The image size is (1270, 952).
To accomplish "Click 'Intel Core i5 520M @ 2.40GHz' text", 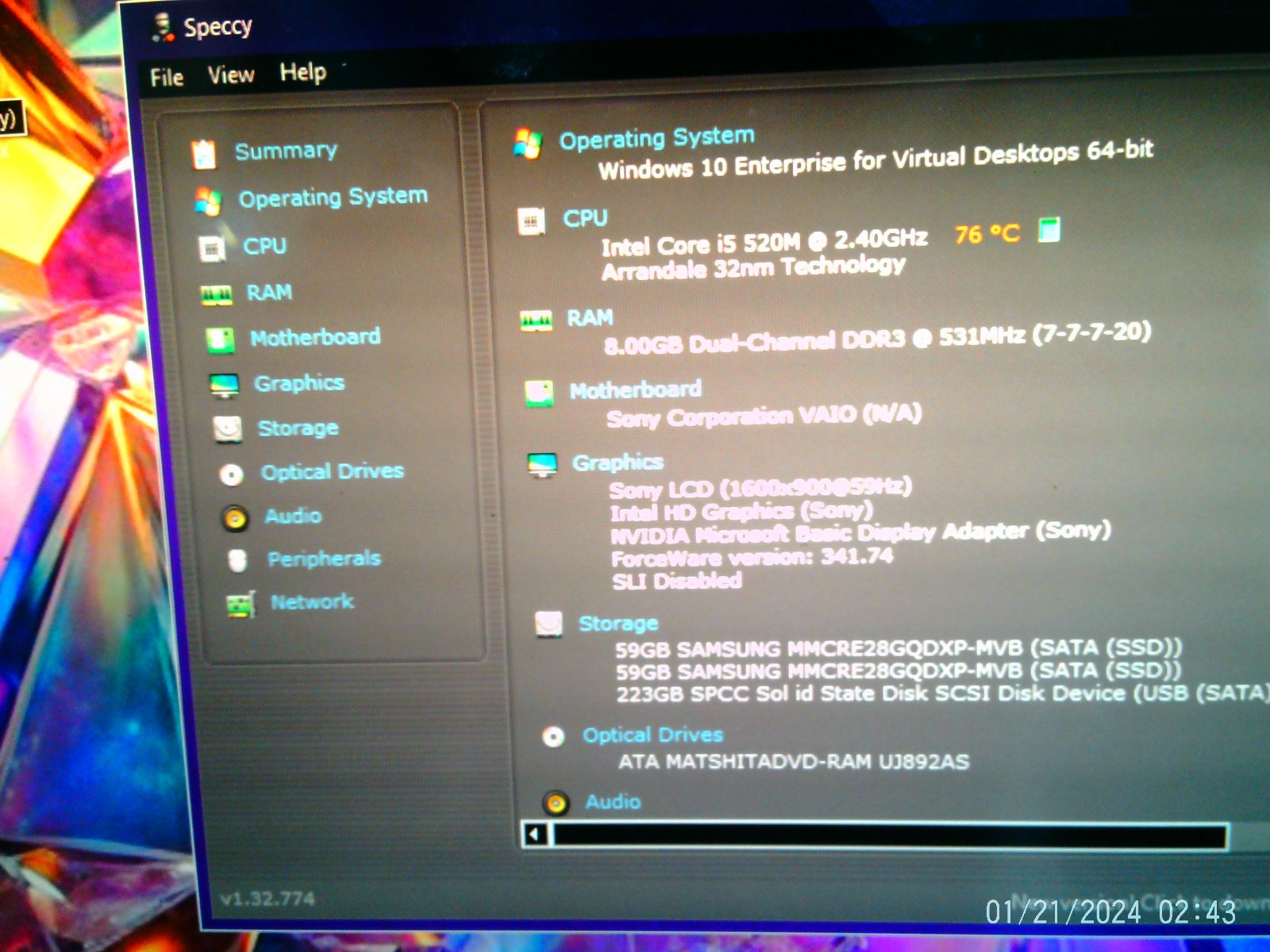I will [764, 242].
